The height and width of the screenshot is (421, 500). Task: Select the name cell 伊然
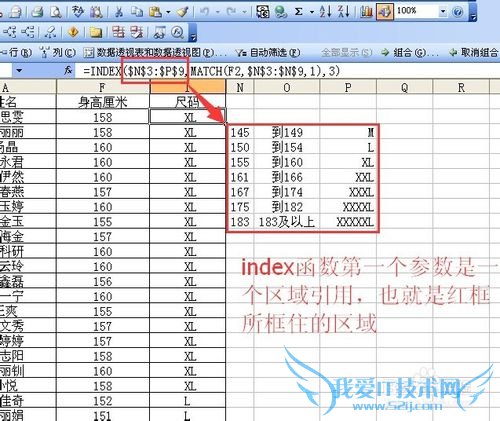click(x=28, y=177)
